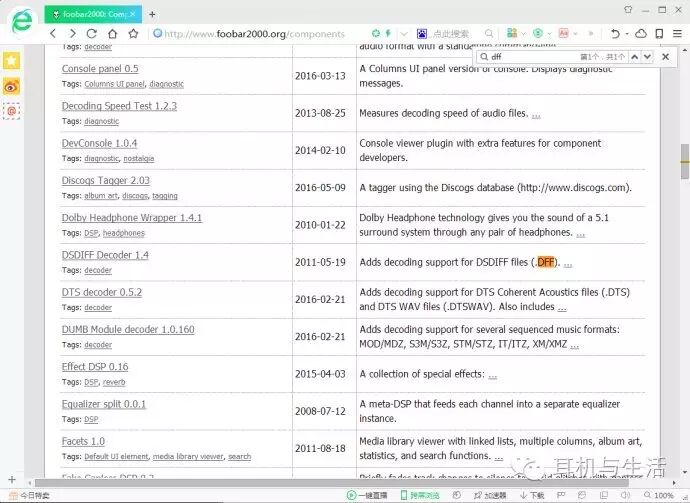The height and width of the screenshot is (503, 690).
Task: Open the Effect DSP 0.16 link
Action: click(95, 367)
